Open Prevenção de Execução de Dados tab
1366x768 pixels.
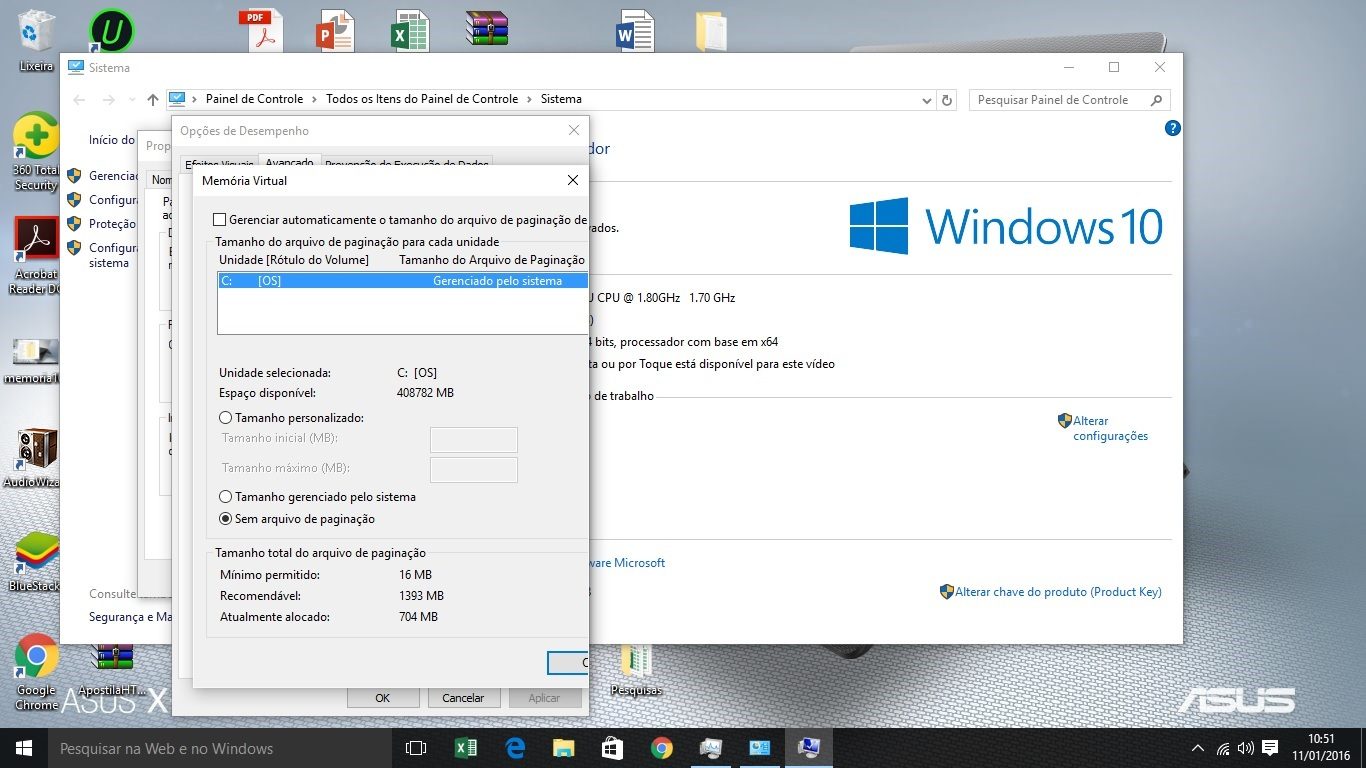pos(406,165)
